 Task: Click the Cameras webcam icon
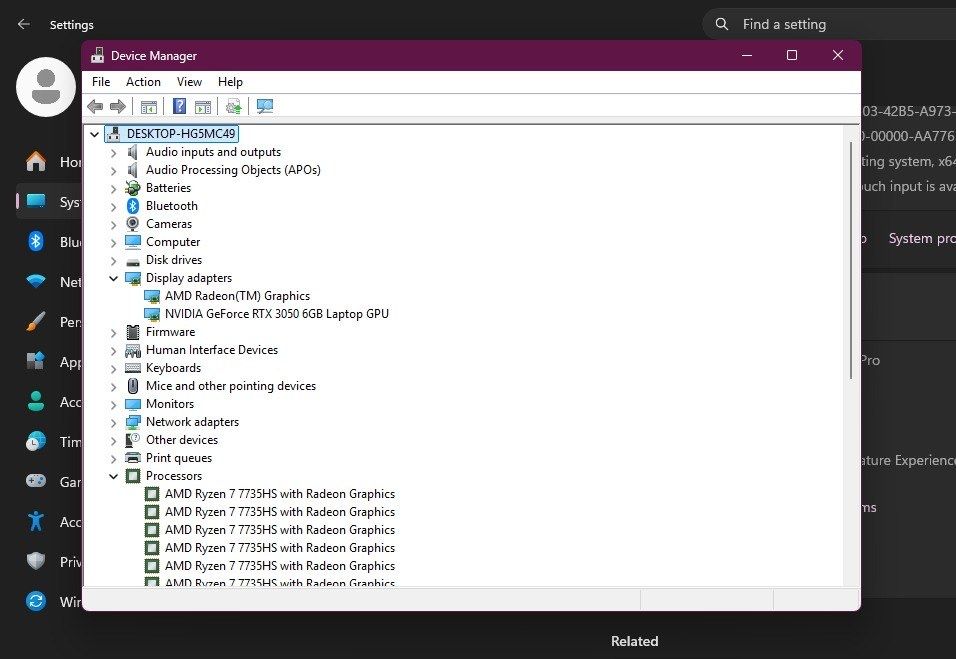pyautogui.click(x=132, y=224)
